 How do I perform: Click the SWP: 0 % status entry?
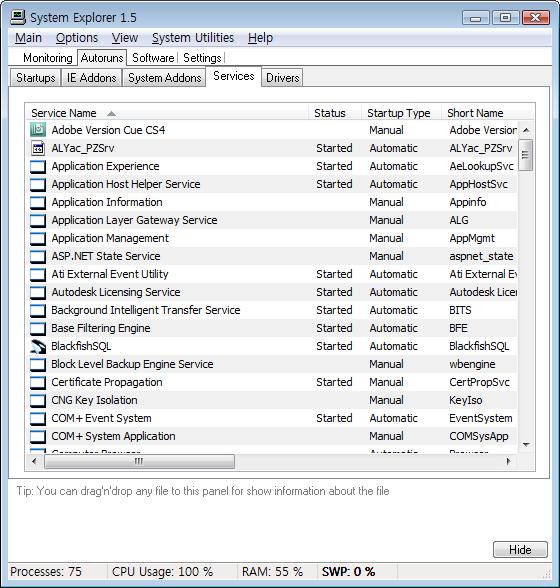tap(348, 572)
